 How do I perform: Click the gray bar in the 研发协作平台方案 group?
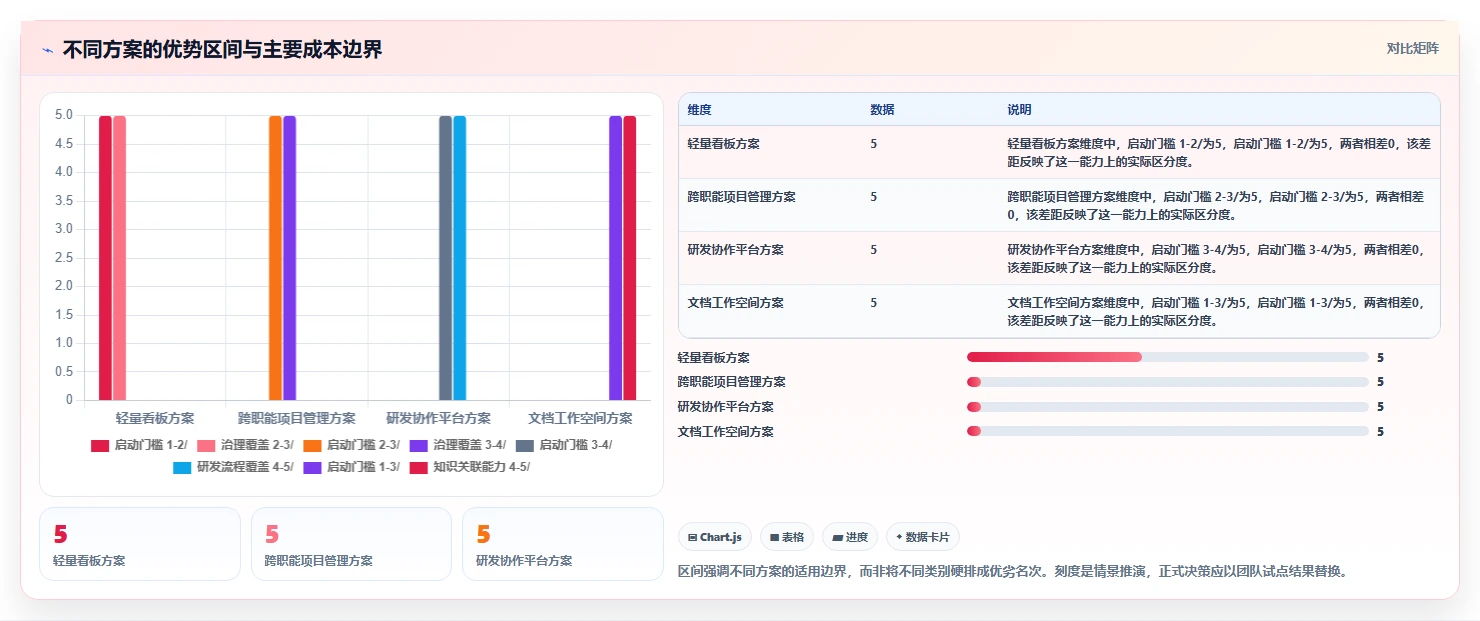pos(446,258)
